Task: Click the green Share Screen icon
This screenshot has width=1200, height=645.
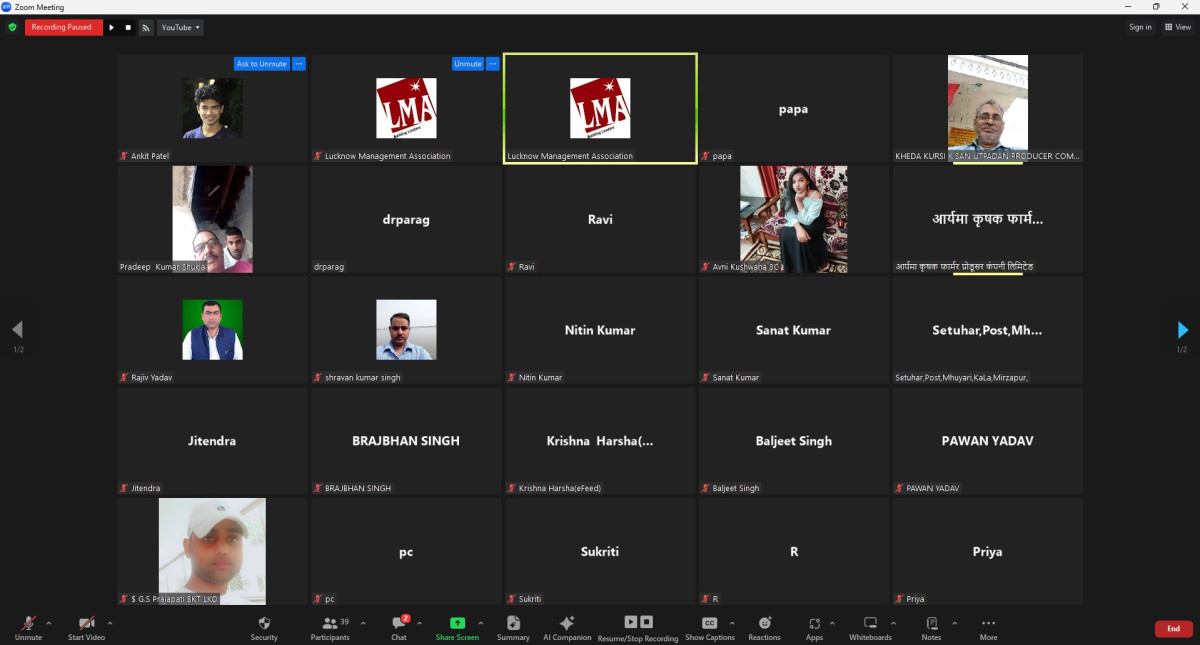Action: click(457, 623)
